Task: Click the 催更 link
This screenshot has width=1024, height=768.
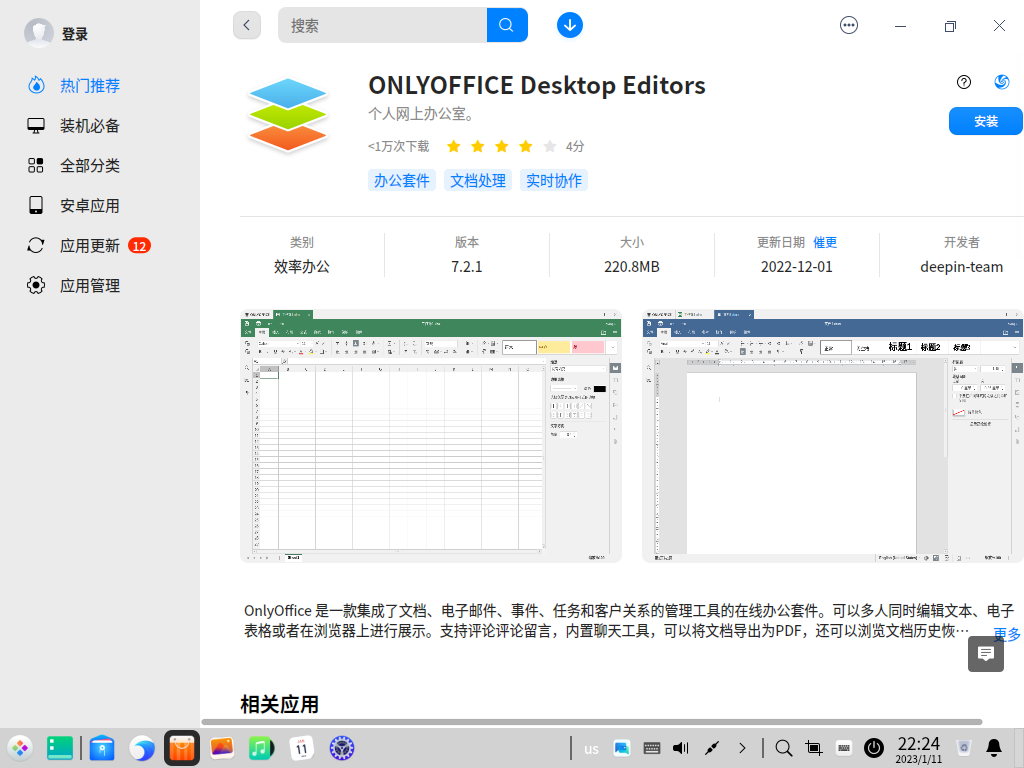Action: pos(825,242)
